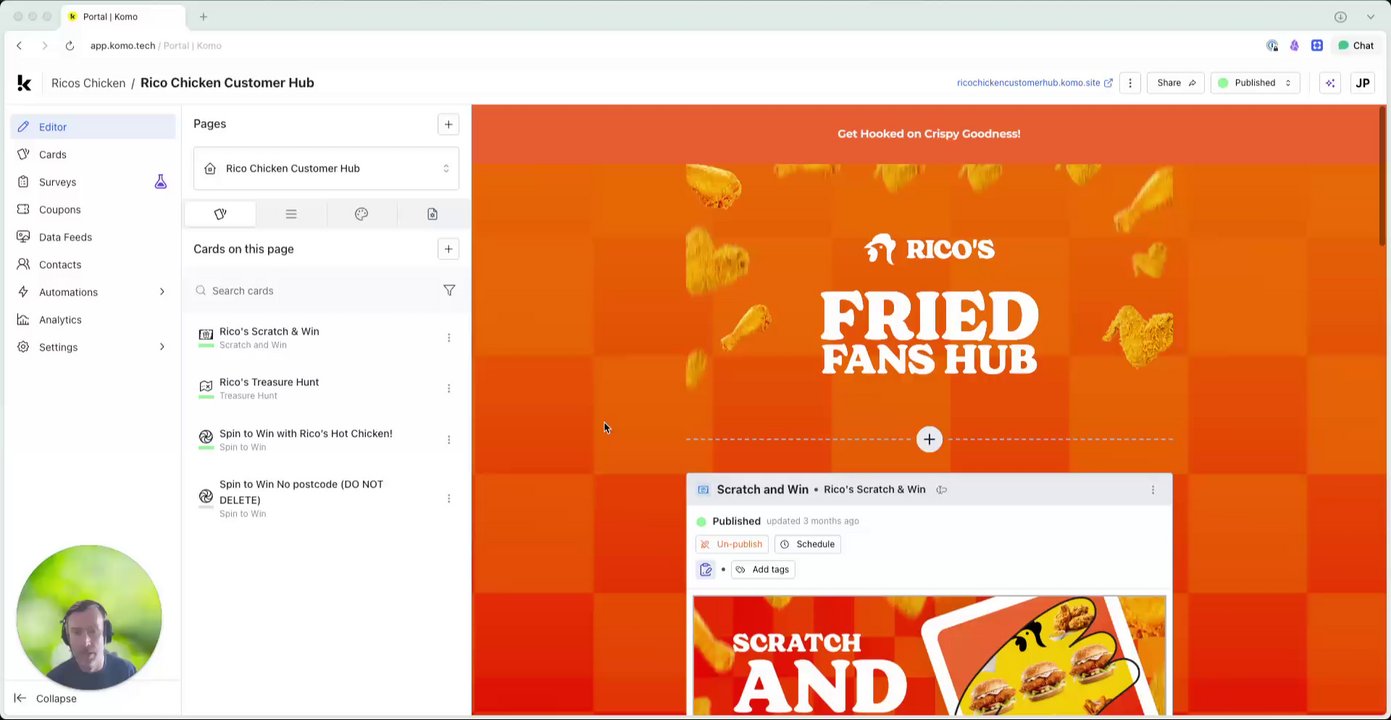Open the Editor section in the sidebar

coord(93,127)
